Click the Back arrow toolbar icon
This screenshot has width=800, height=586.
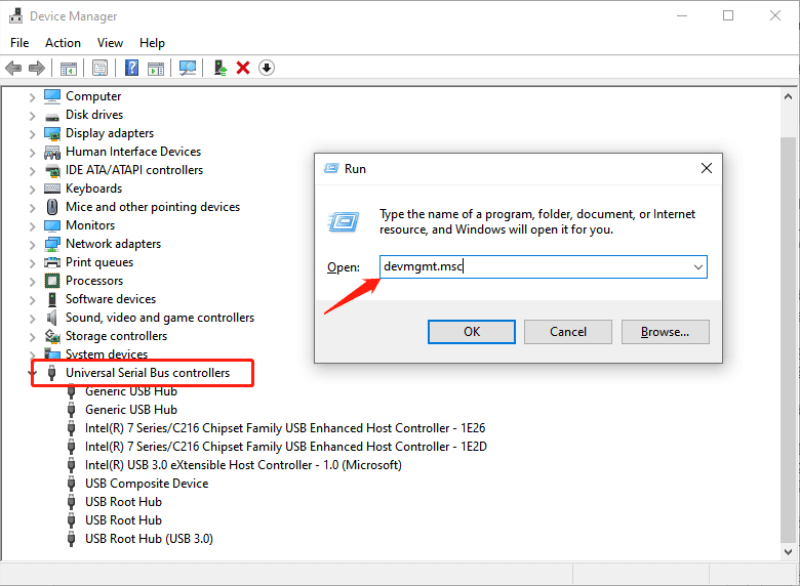point(13,68)
